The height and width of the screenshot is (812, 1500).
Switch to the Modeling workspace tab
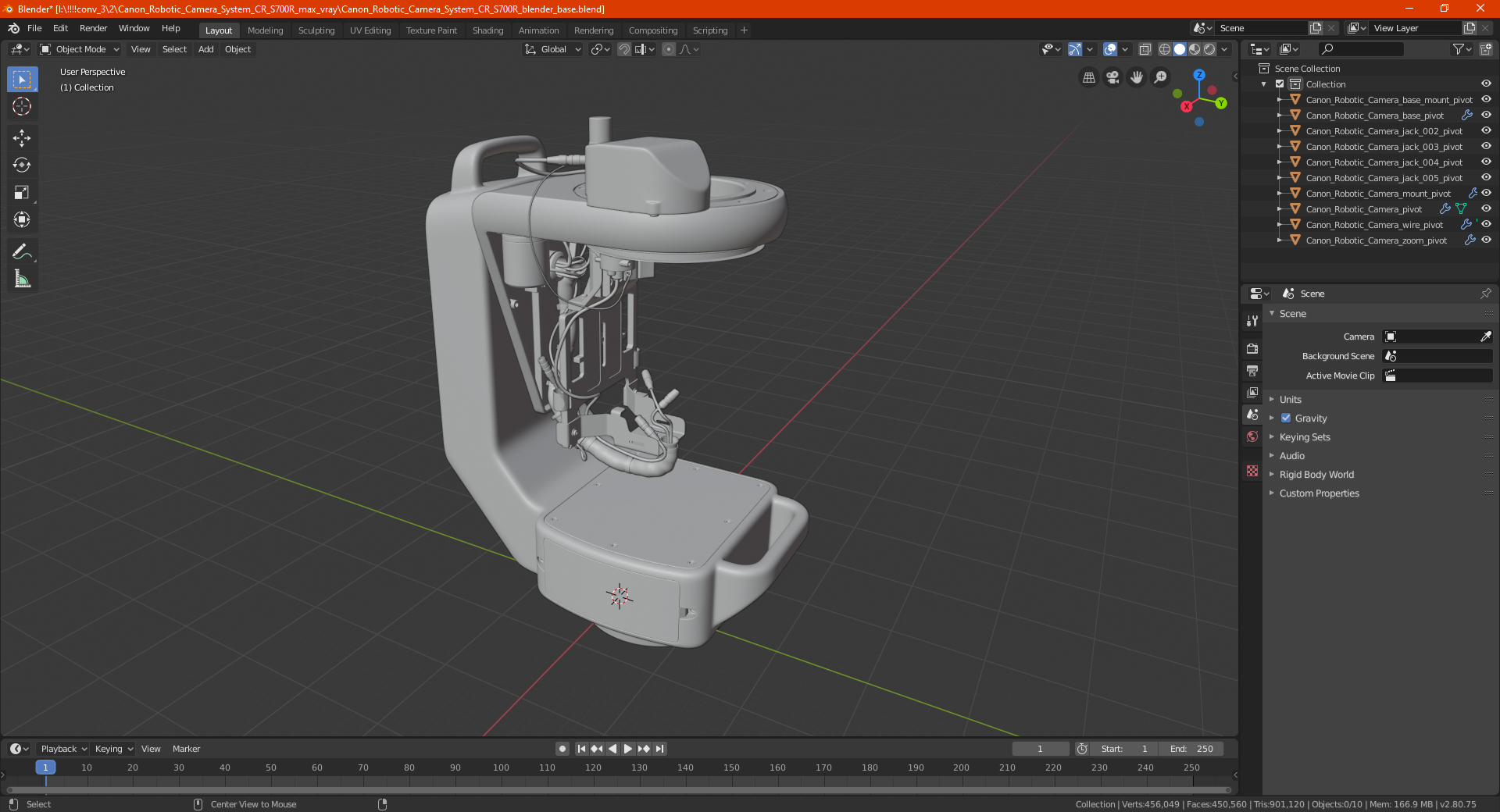pos(265,30)
